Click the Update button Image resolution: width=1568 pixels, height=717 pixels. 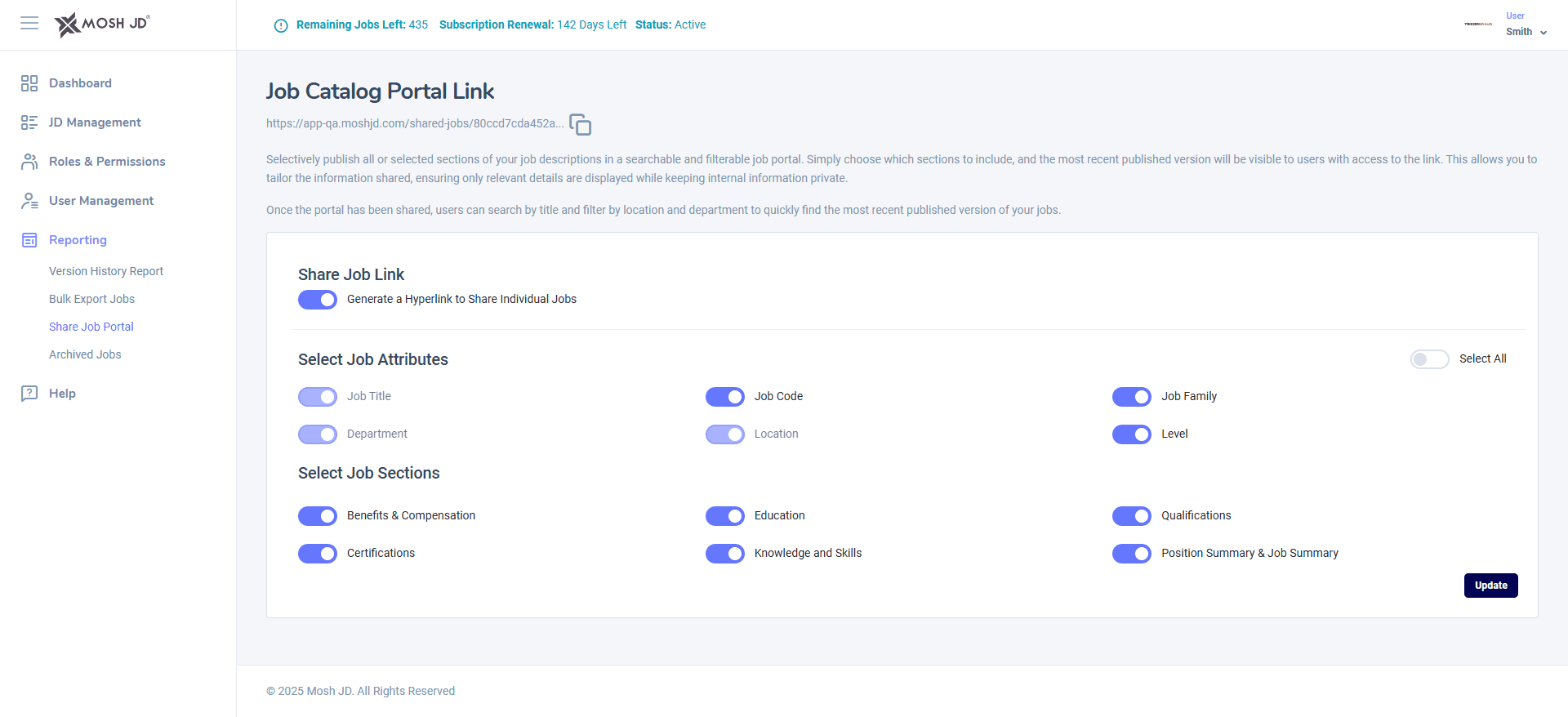1490,586
